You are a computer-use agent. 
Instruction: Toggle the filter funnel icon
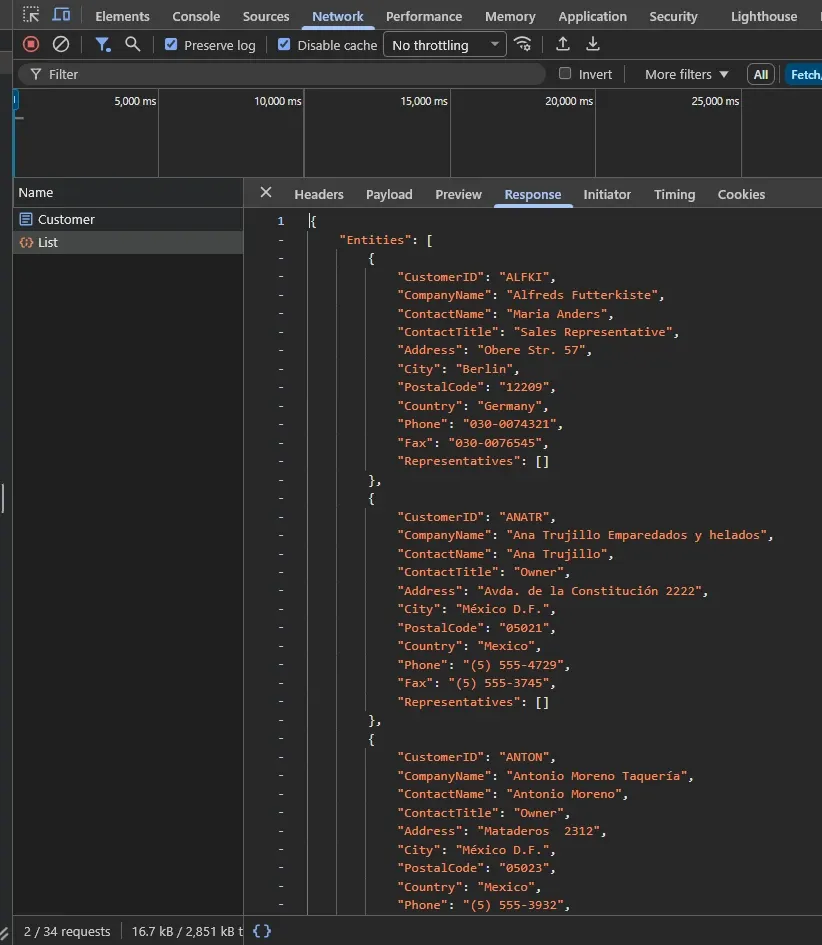coord(103,44)
